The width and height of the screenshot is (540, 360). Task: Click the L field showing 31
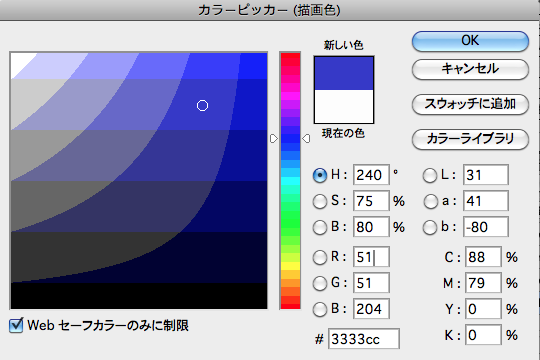486,175
